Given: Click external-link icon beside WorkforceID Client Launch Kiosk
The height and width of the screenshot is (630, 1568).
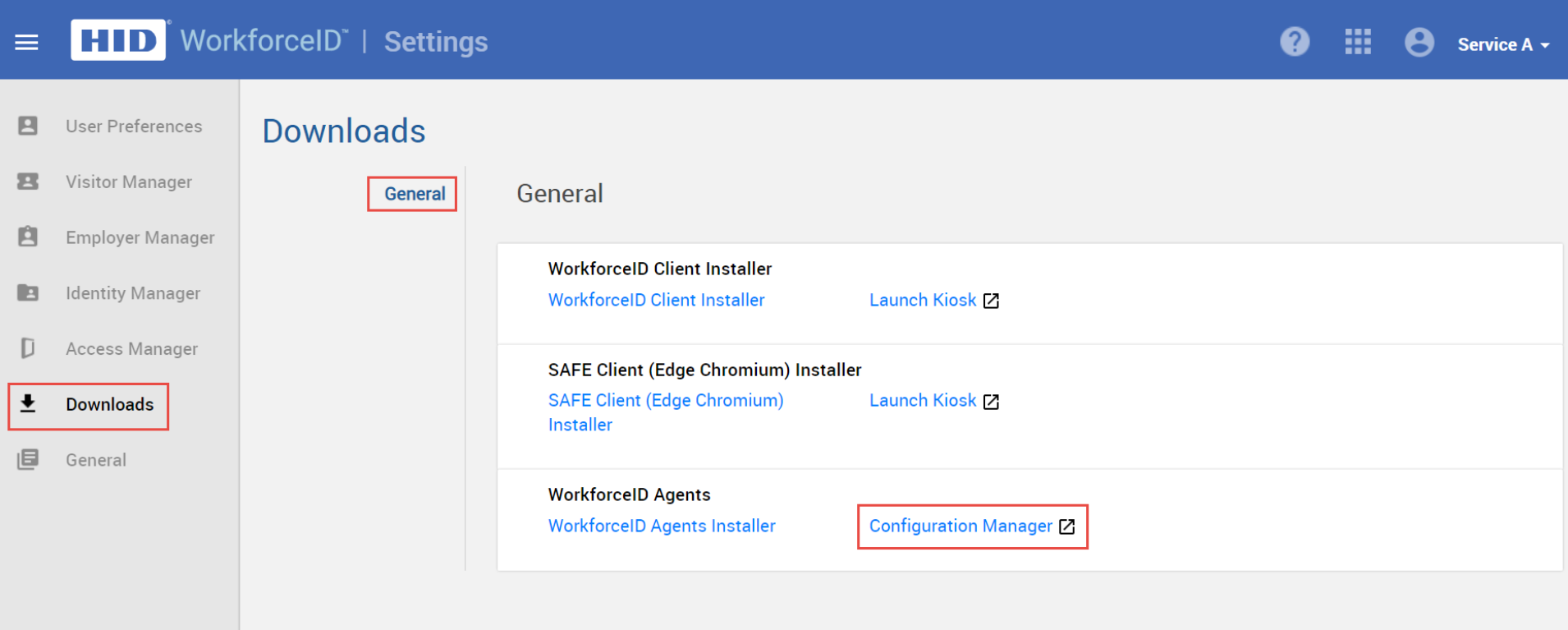Looking at the screenshot, I should click(991, 301).
